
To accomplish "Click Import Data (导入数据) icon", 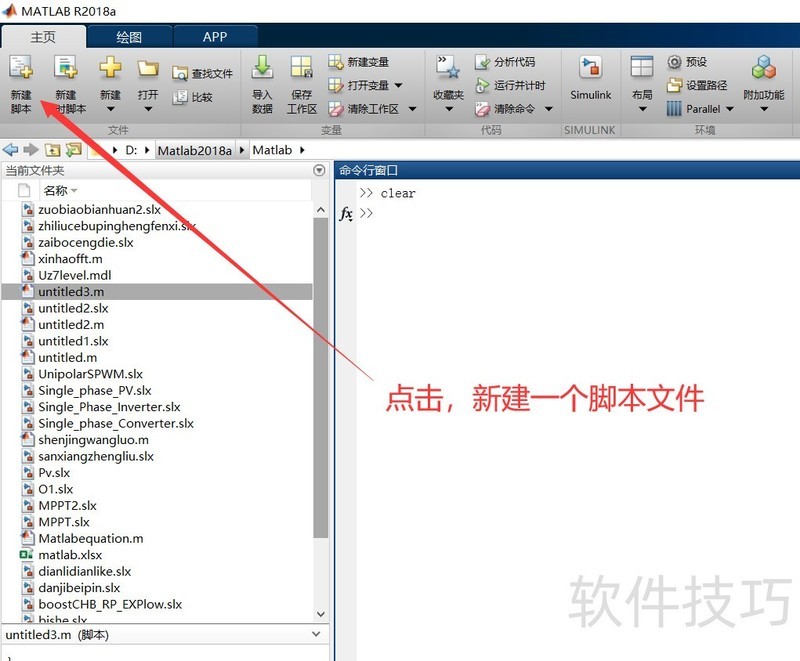I will click(262, 67).
